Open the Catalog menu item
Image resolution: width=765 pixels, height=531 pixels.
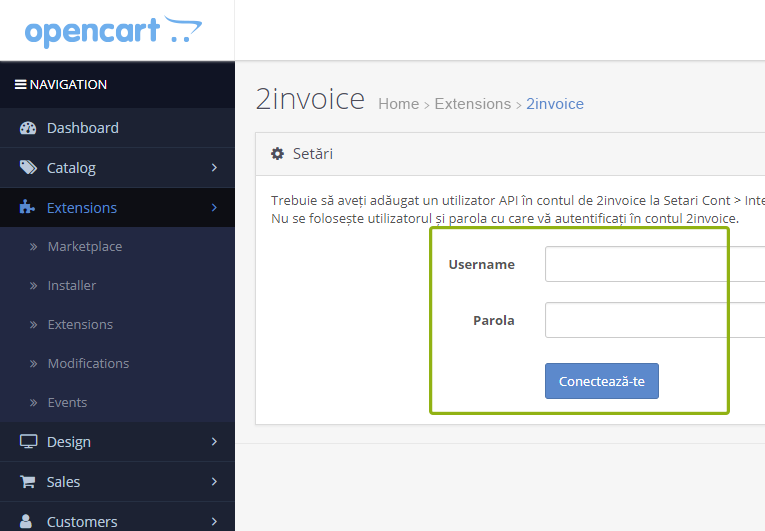117,167
